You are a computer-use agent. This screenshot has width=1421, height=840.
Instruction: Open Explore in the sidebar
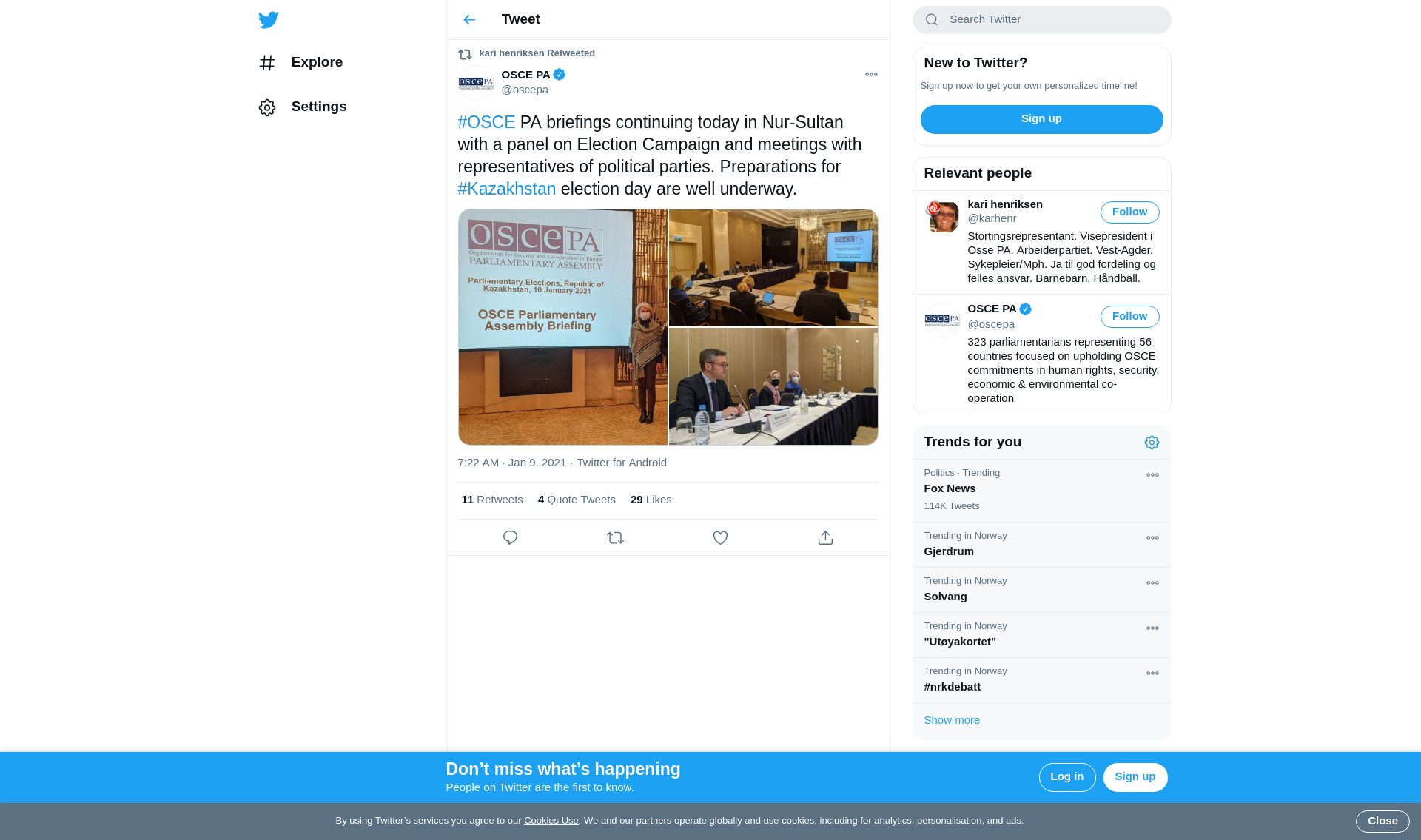(x=316, y=62)
